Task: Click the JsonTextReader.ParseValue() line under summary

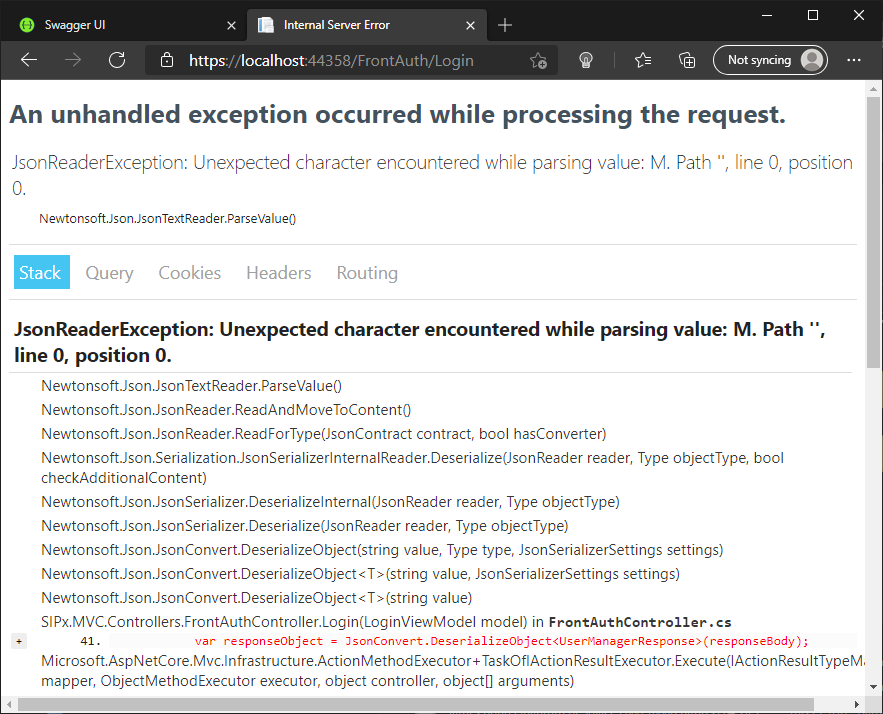Action: [167, 218]
